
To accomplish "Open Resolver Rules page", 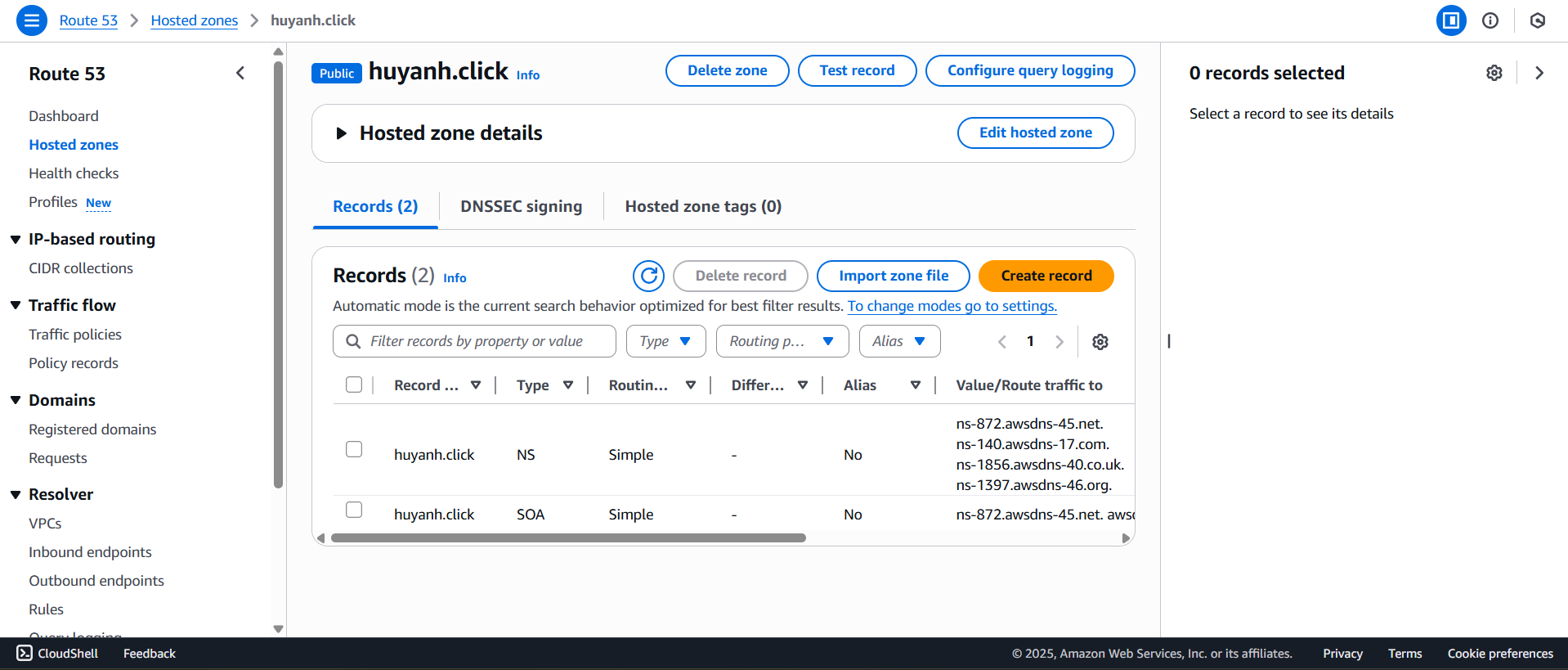I will (46, 609).
